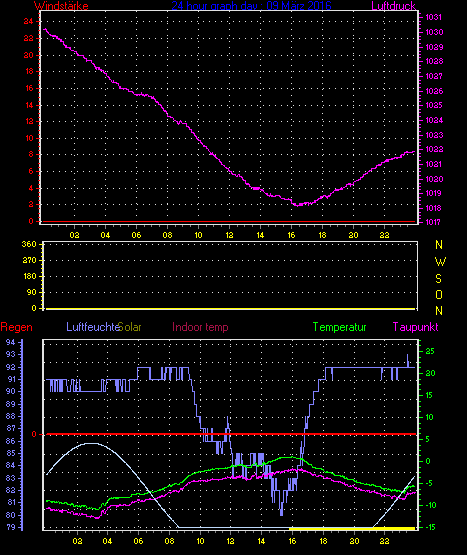This screenshot has height=555, width=467.
Task: Click the Taupunkt legend label
Action: click(x=415, y=327)
